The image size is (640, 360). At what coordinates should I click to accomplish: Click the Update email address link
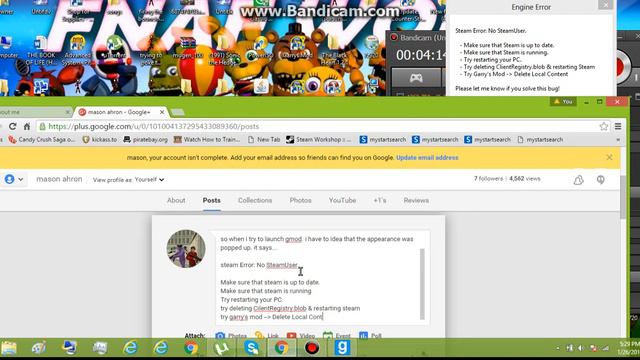pyautogui.click(x=427, y=158)
